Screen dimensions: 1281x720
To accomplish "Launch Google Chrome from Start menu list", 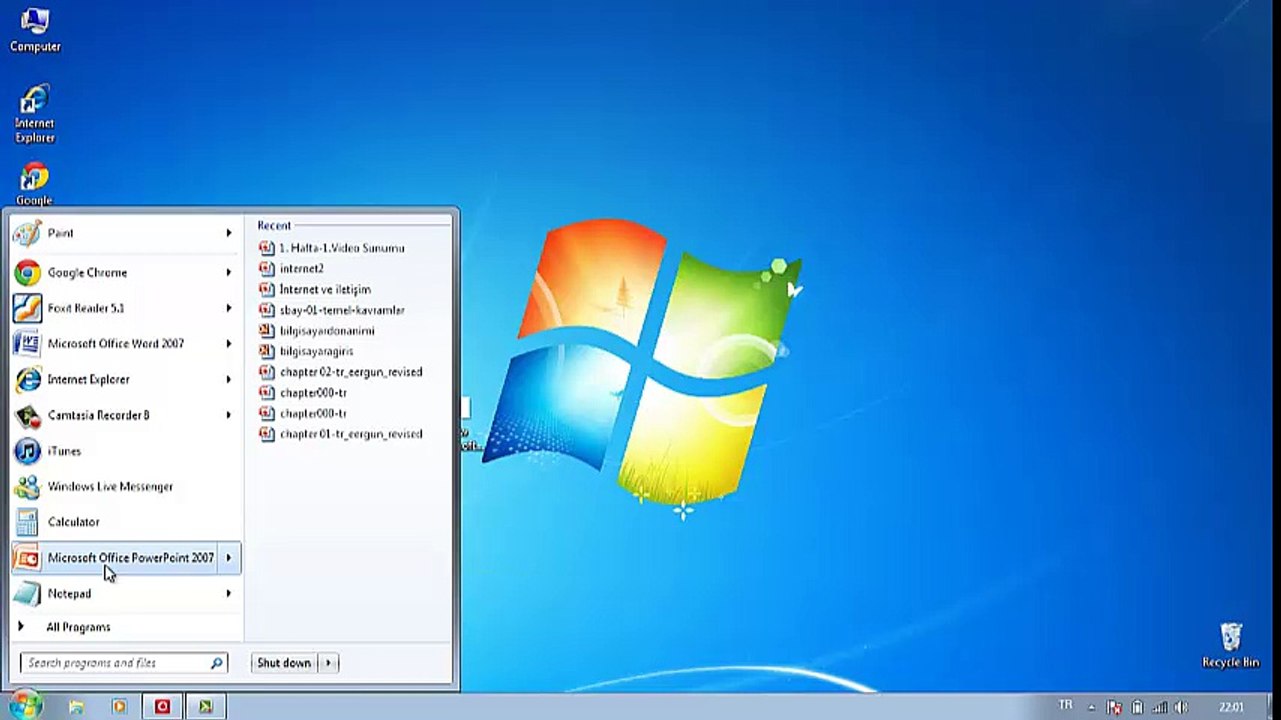I will pos(125,272).
